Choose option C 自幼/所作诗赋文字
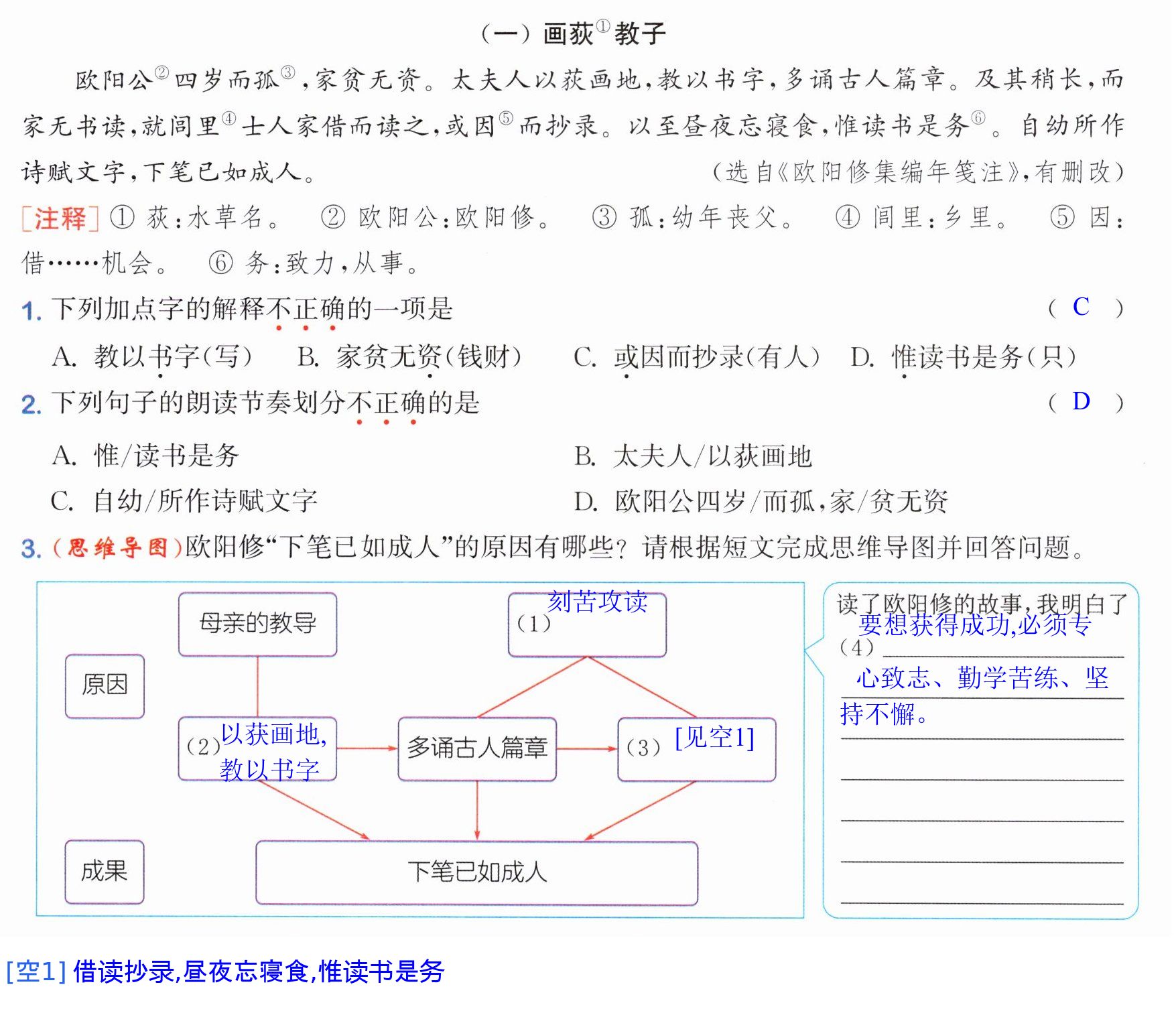 point(184,501)
